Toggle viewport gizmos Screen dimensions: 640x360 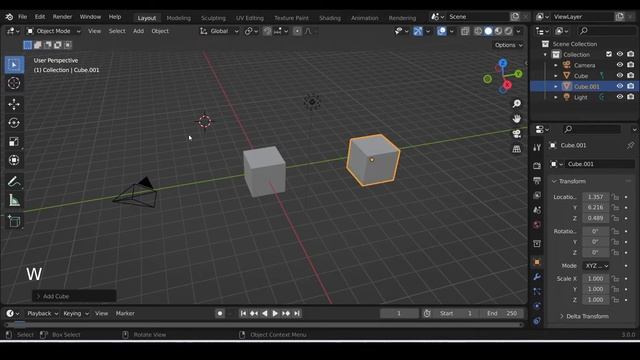(x=418, y=31)
